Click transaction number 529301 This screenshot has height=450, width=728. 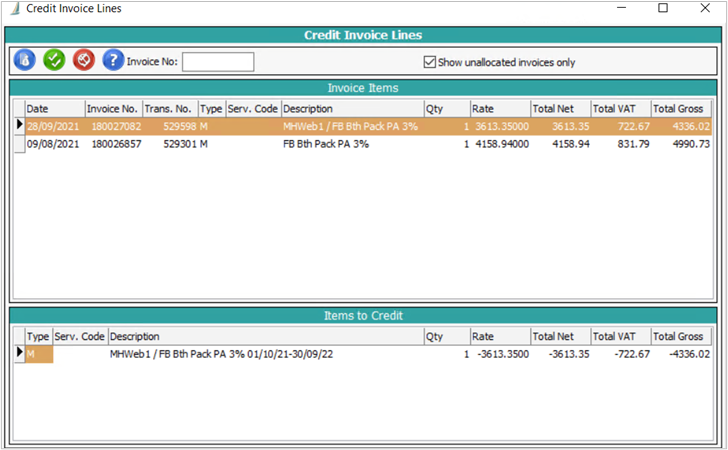point(180,144)
